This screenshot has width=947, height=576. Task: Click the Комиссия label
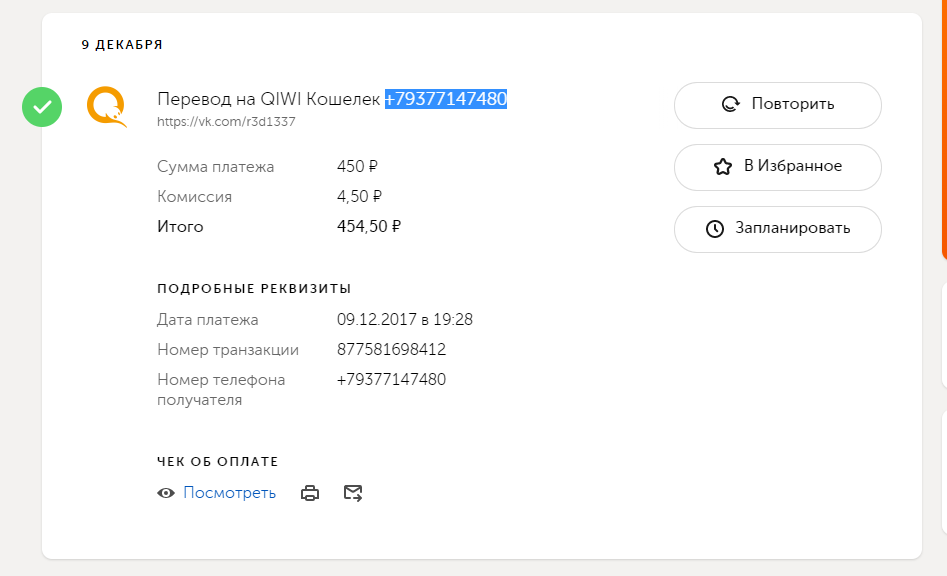[194, 197]
